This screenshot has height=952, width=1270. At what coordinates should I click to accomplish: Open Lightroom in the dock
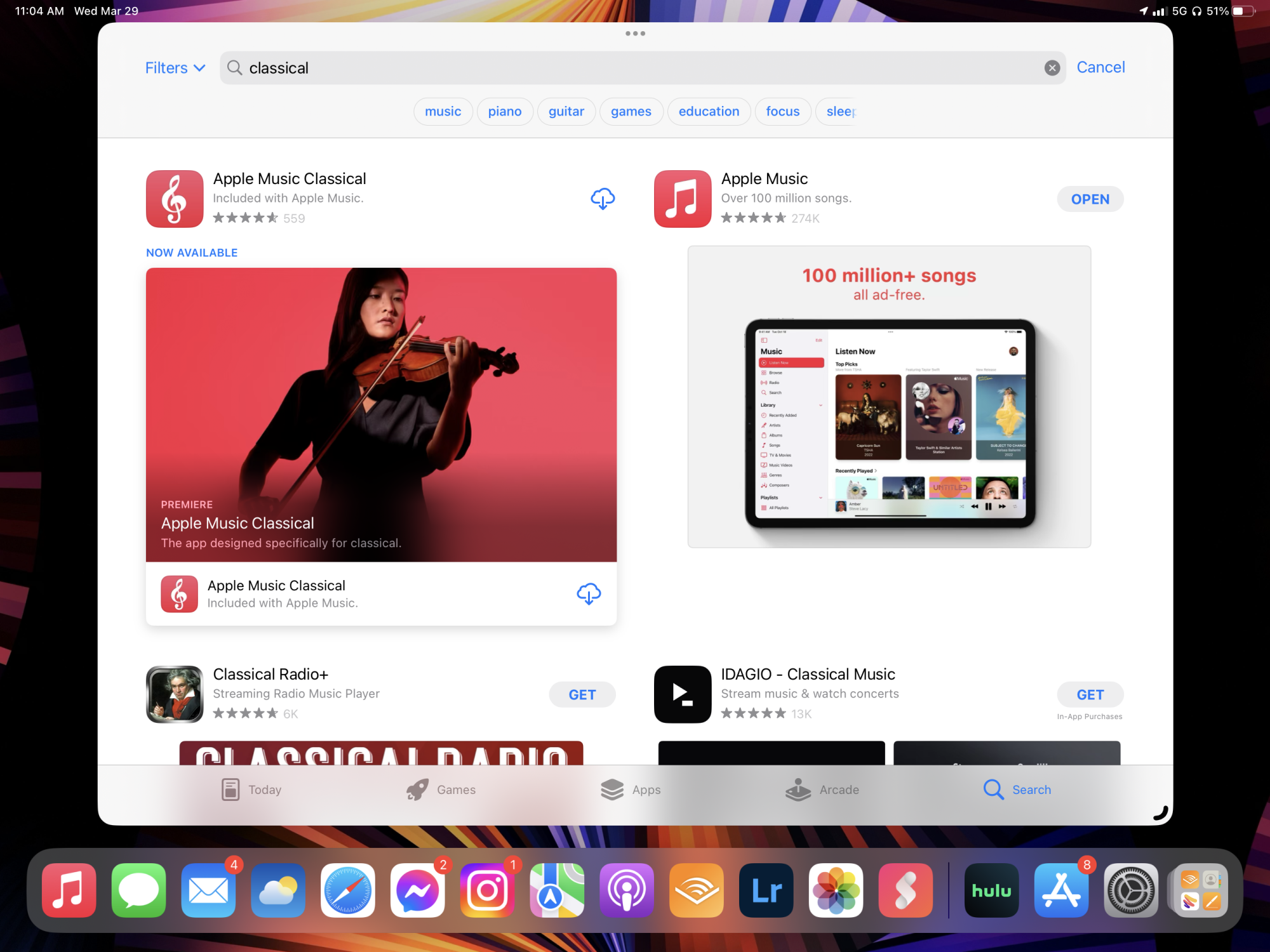pyautogui.click(x=766, y=890)
